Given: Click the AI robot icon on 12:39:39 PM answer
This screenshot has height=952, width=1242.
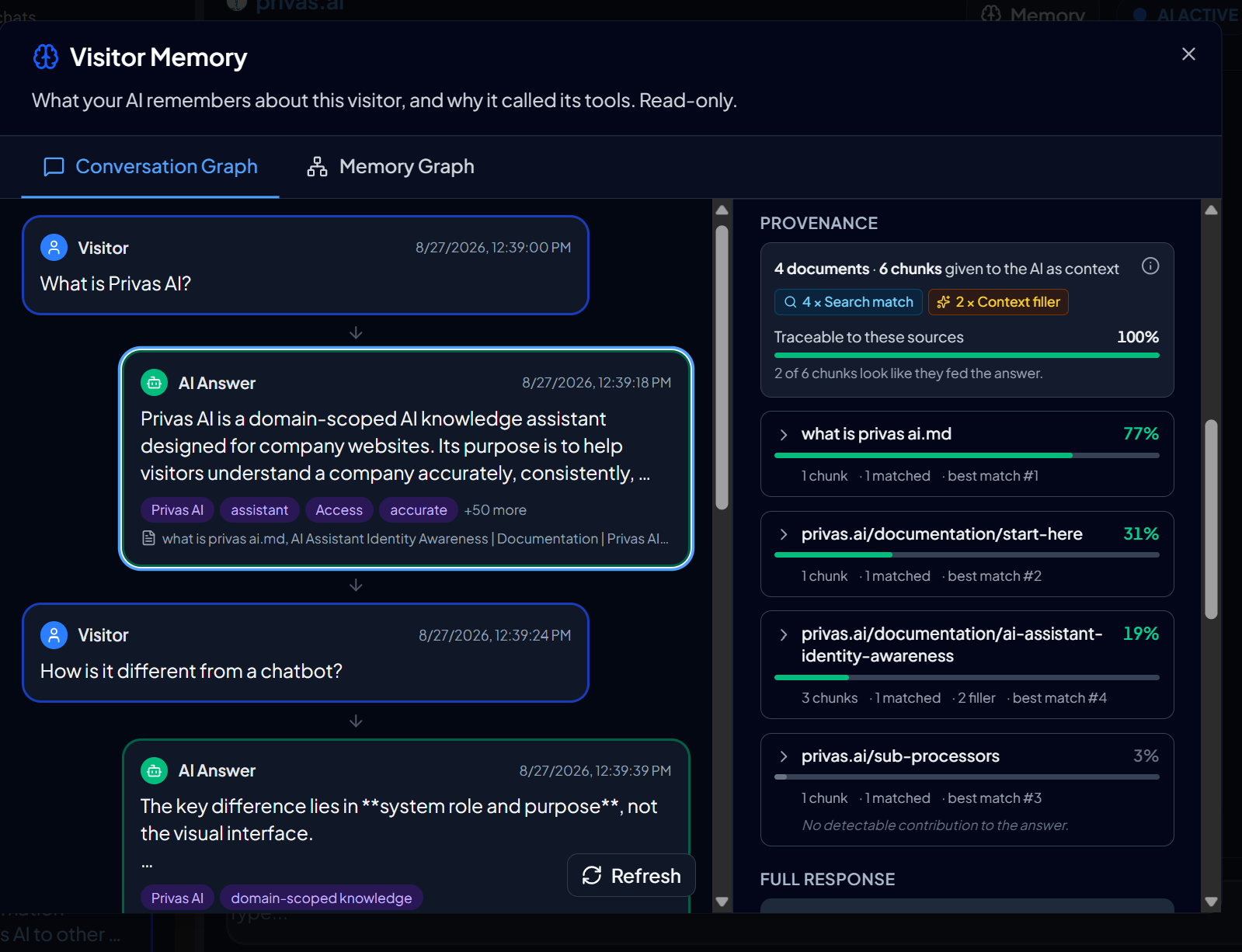Looking at the screenshot, I should pos(154,770).
